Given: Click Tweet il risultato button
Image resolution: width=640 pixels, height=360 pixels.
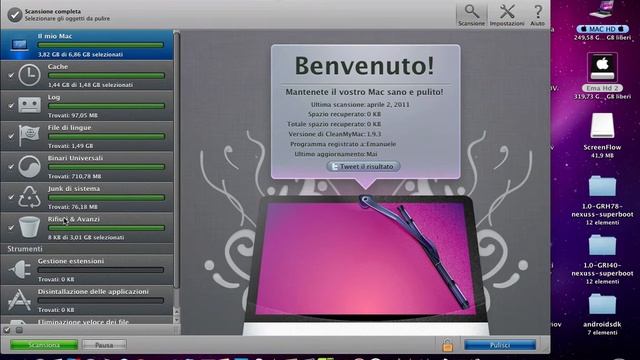Looking at the screenshot, I should tap(363, 167).
